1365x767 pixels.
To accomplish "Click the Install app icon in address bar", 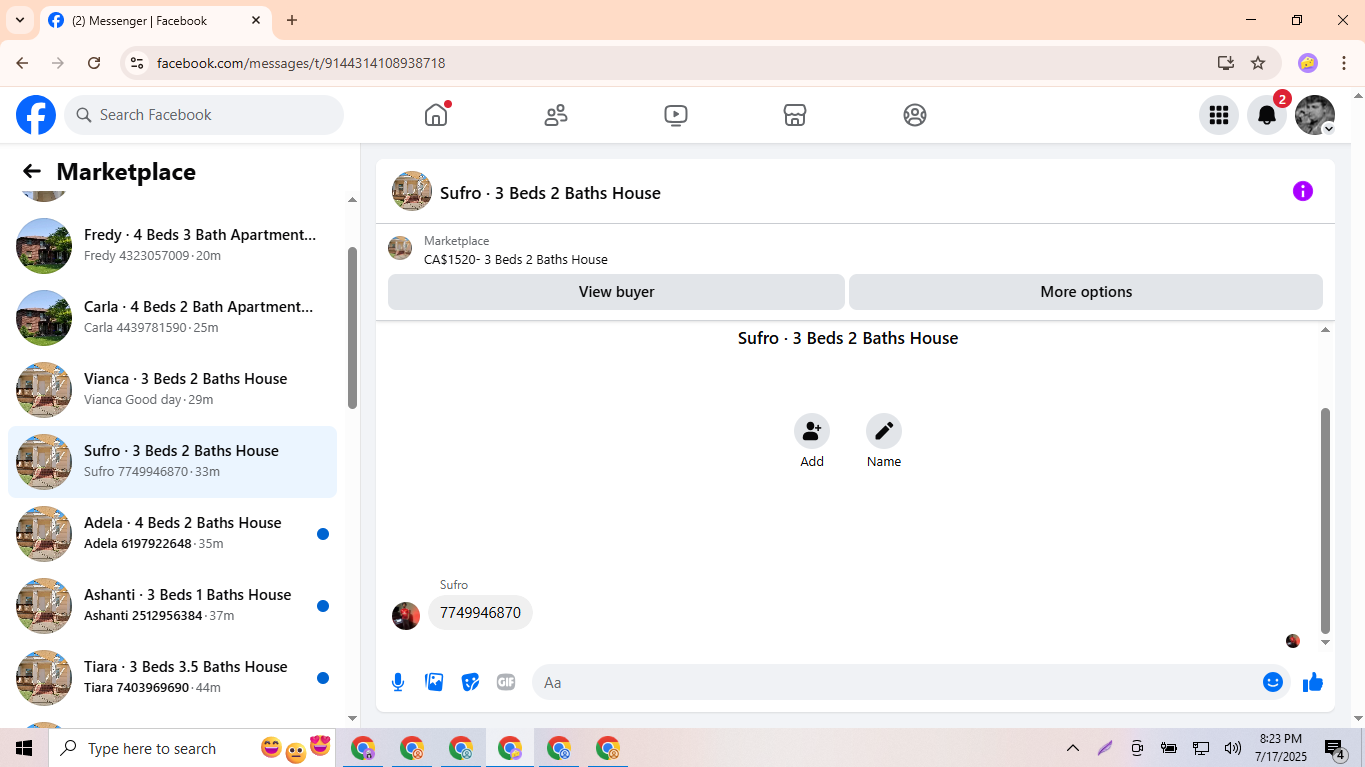I will (x=1226, y=63).
